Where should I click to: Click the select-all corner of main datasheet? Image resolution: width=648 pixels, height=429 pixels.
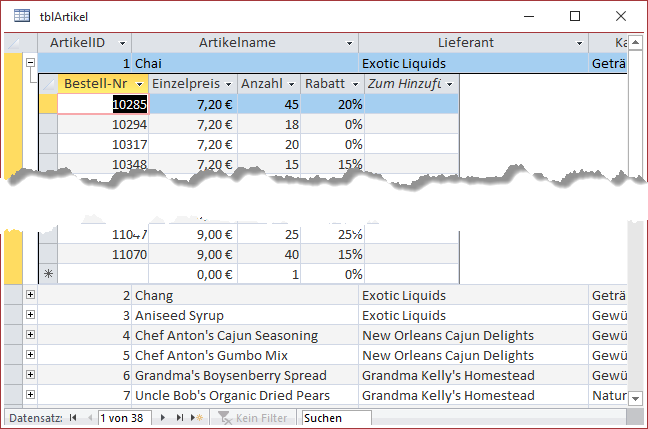[x=14, y=43]
